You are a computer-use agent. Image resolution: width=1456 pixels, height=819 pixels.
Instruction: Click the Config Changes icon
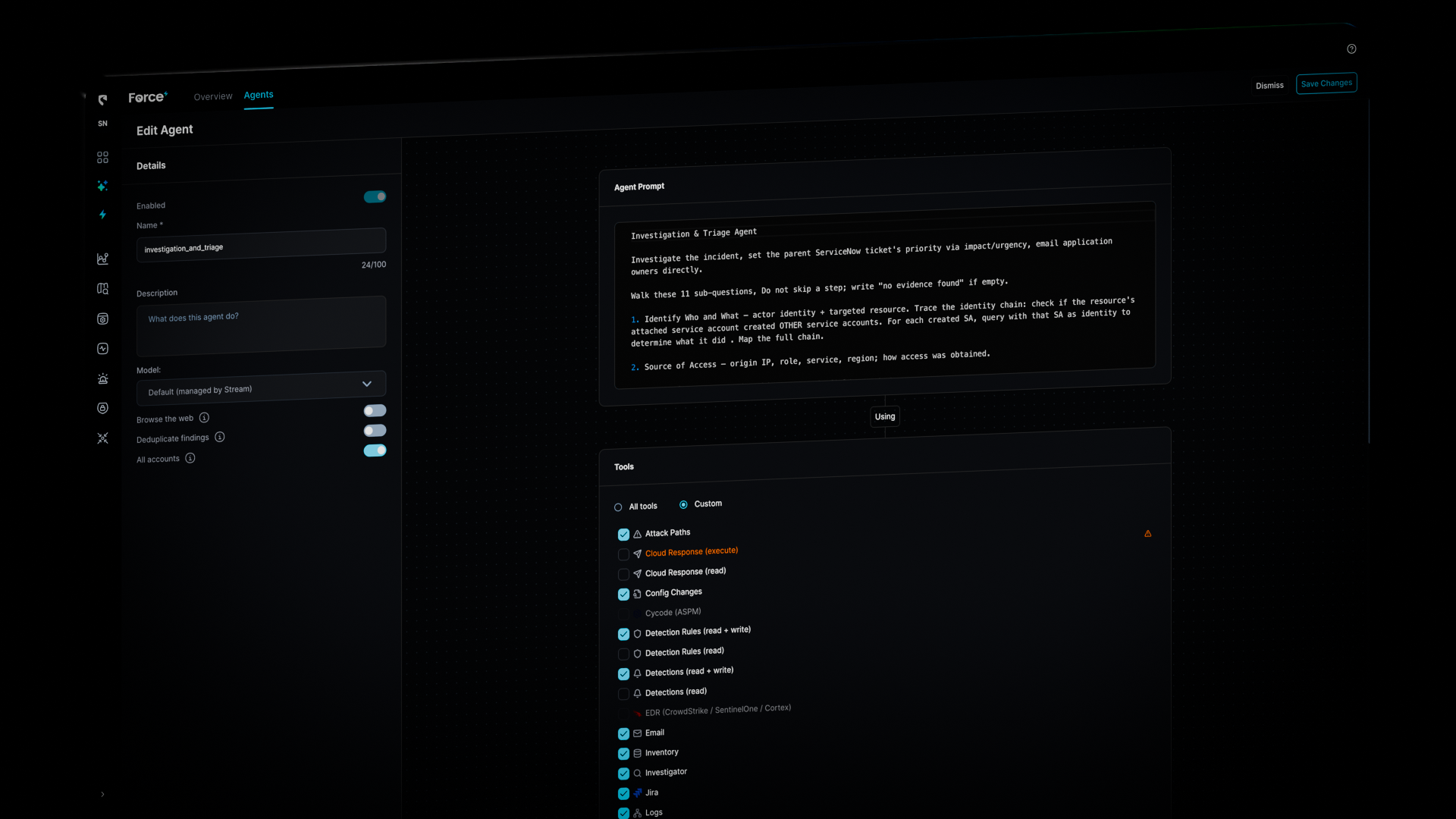[637, 594]
